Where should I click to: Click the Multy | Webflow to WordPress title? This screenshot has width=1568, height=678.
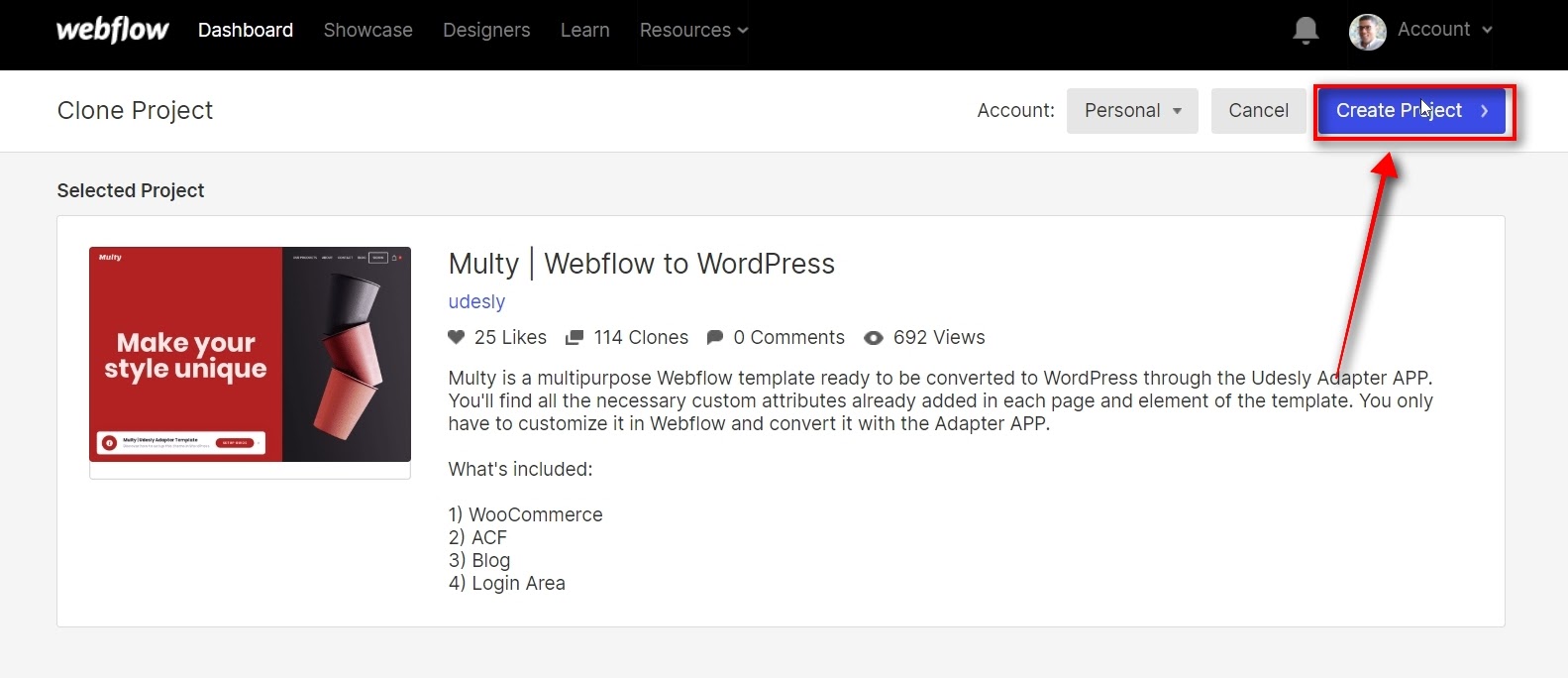pos(642,264)
